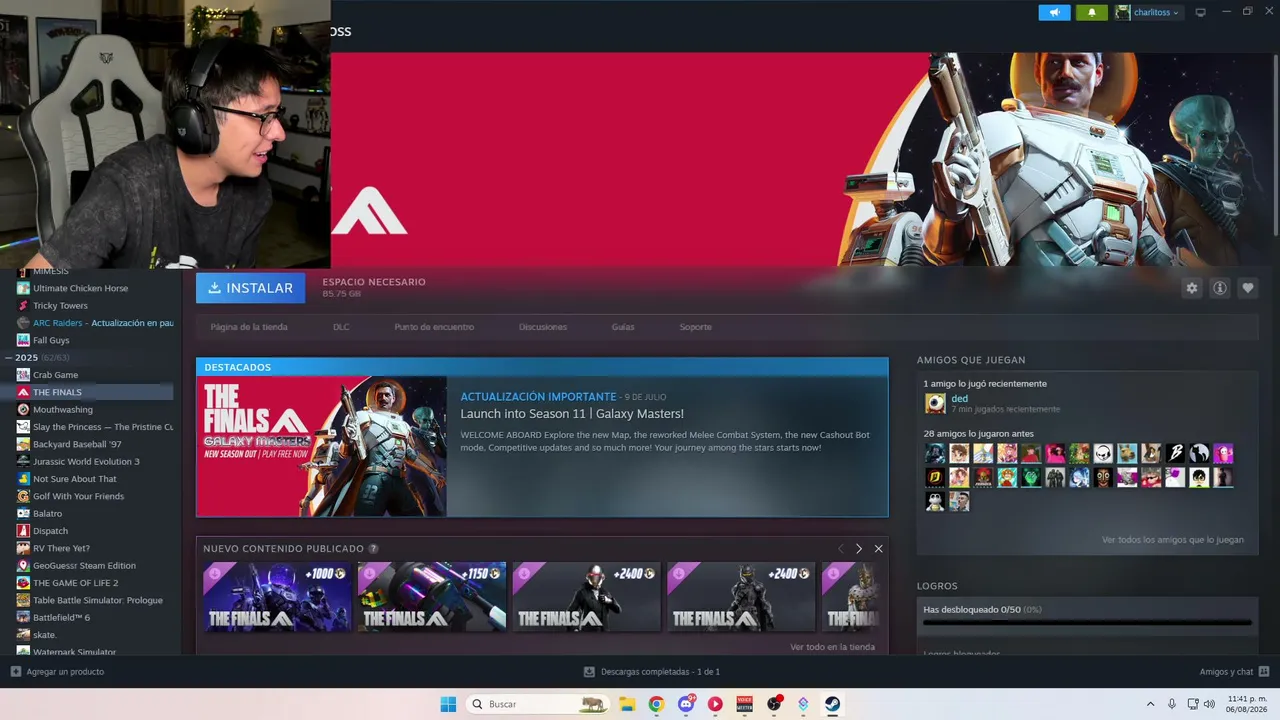This screenshot has width=1280, height=720.
Task: Open the Soporte tab
Action: [696, 327]
